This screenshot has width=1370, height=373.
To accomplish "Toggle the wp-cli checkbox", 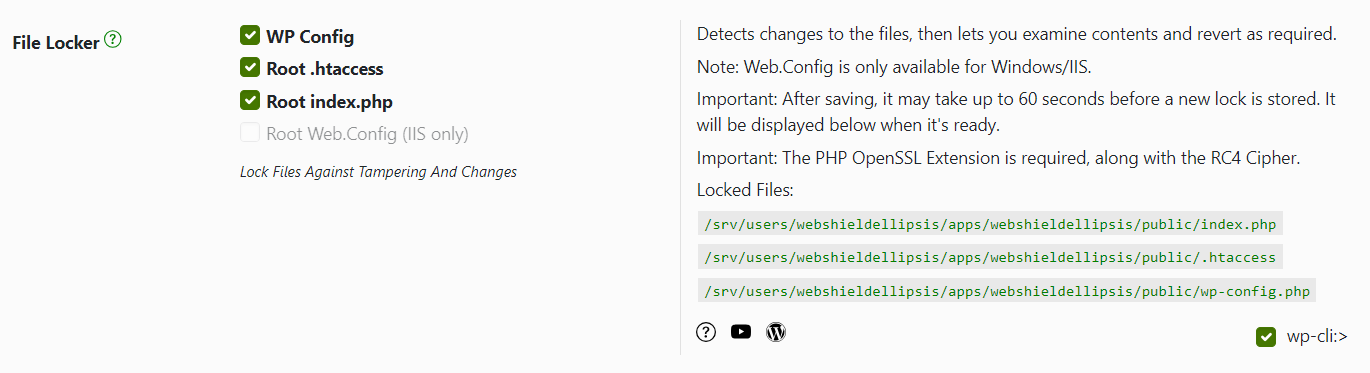I will (1266, 337).
